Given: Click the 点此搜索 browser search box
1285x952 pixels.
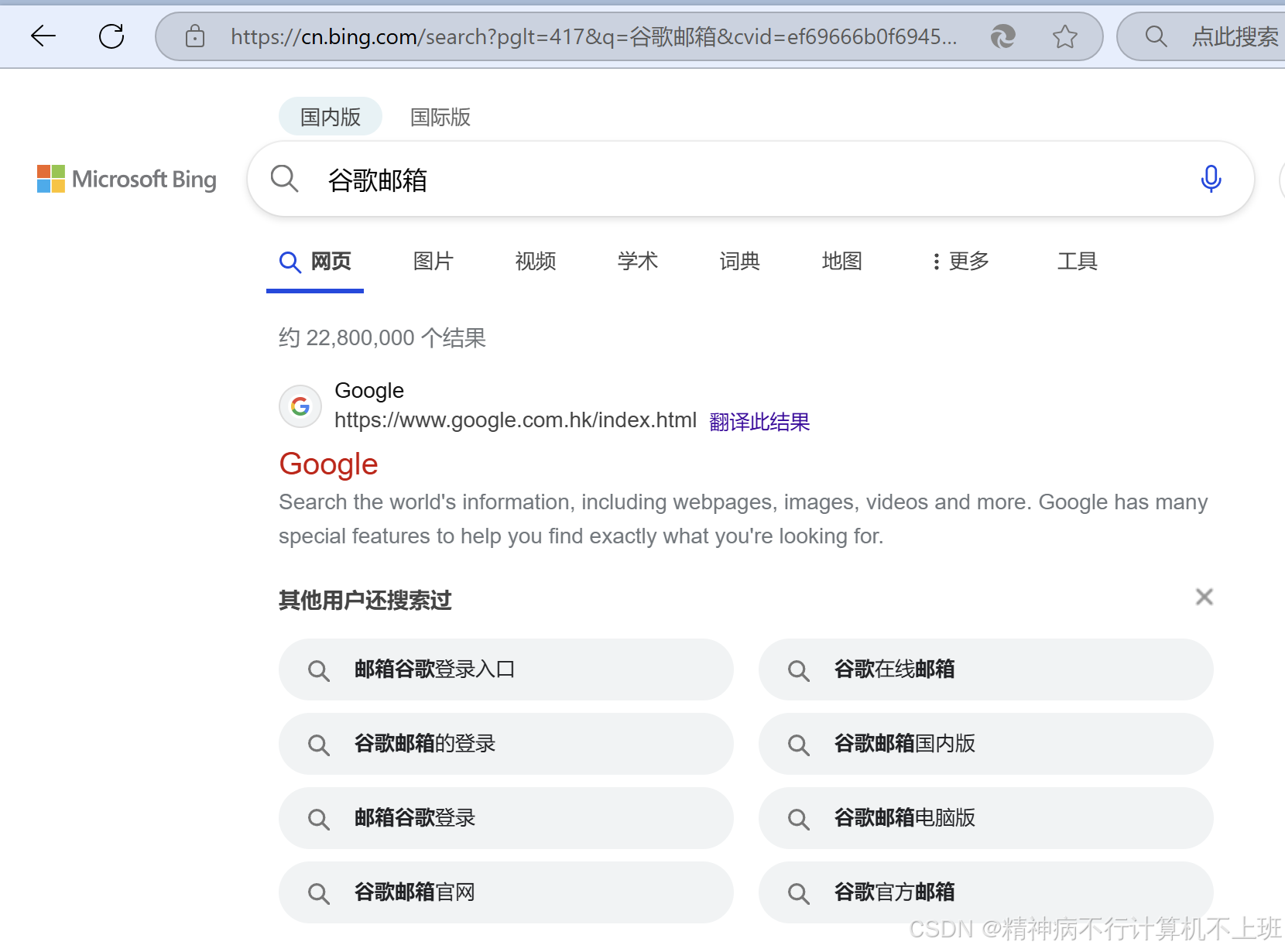Looking at the screenshot, I should click(1201, 36).
